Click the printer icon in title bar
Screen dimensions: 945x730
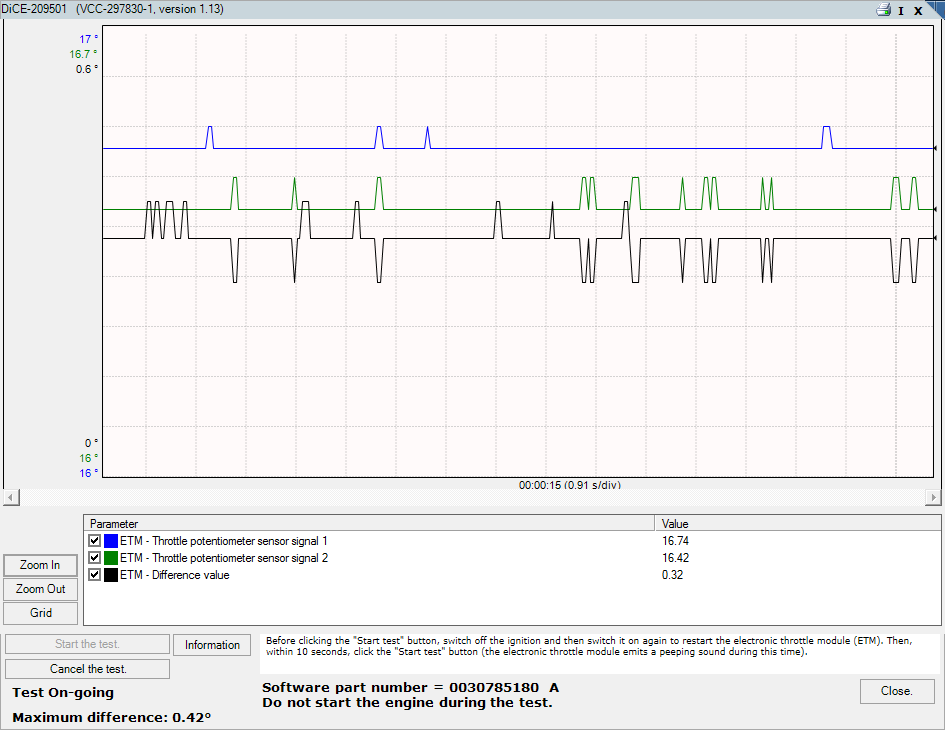point(883,10)
